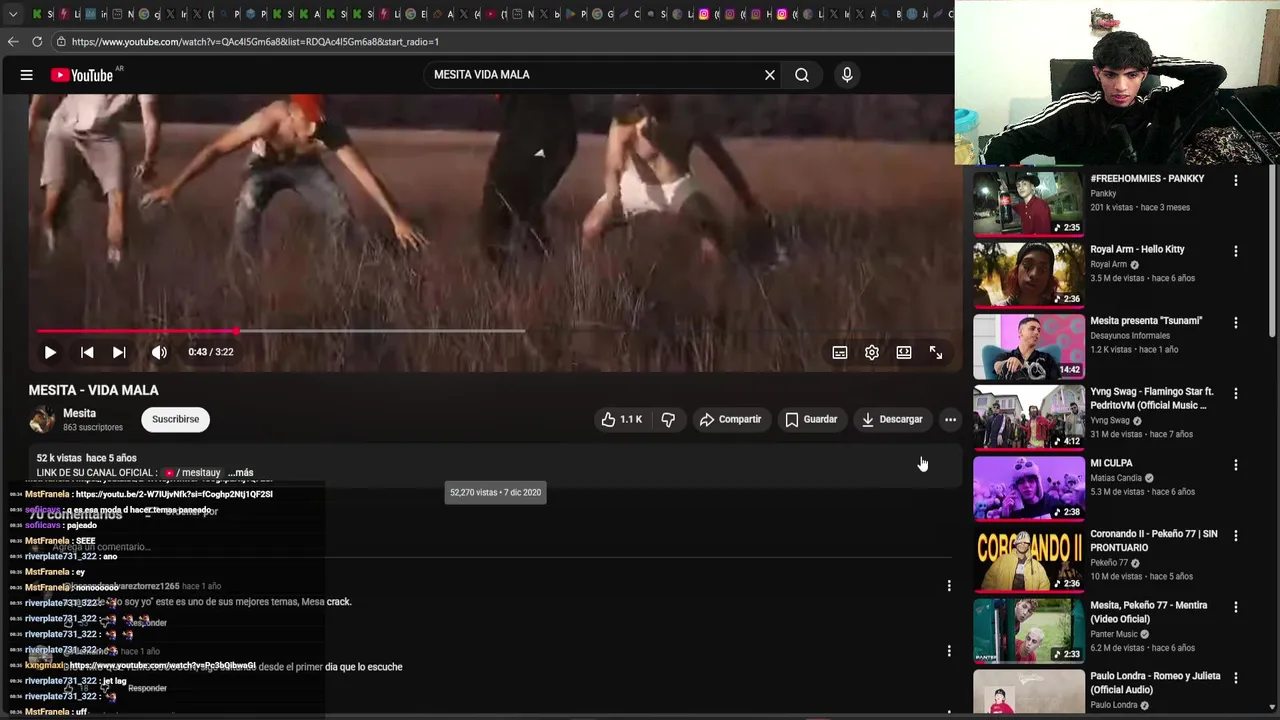Open the YouTube hamburger guide menu
The height and width of the screenshot is (720, 1280).
pos(27,75)
